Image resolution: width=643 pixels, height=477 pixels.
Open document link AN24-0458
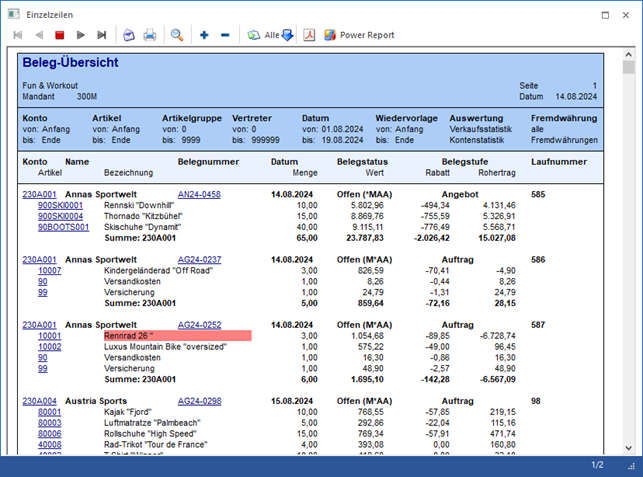click(x=199, y=194)
